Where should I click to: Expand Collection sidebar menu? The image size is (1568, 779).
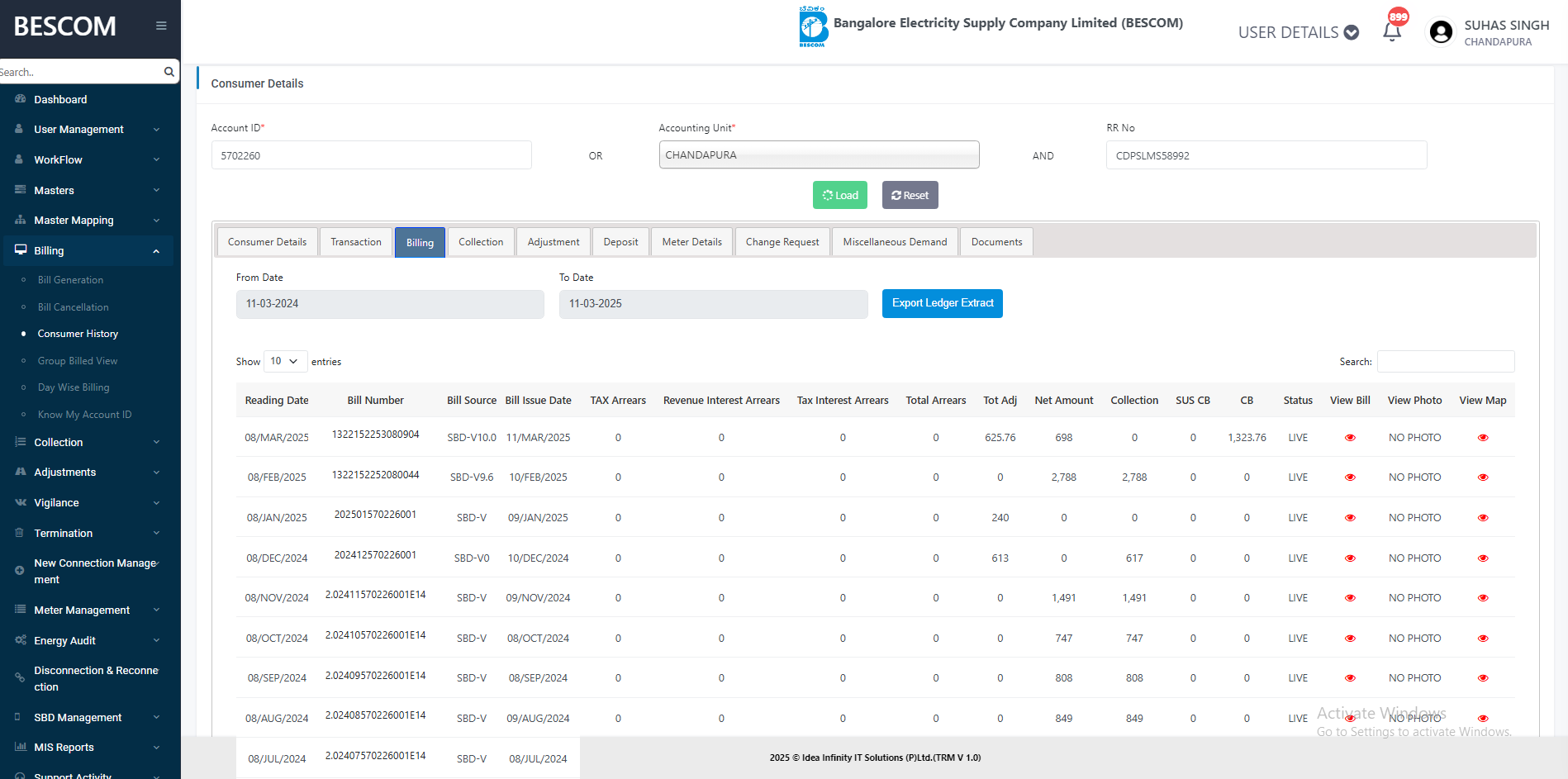pos(90,443)
